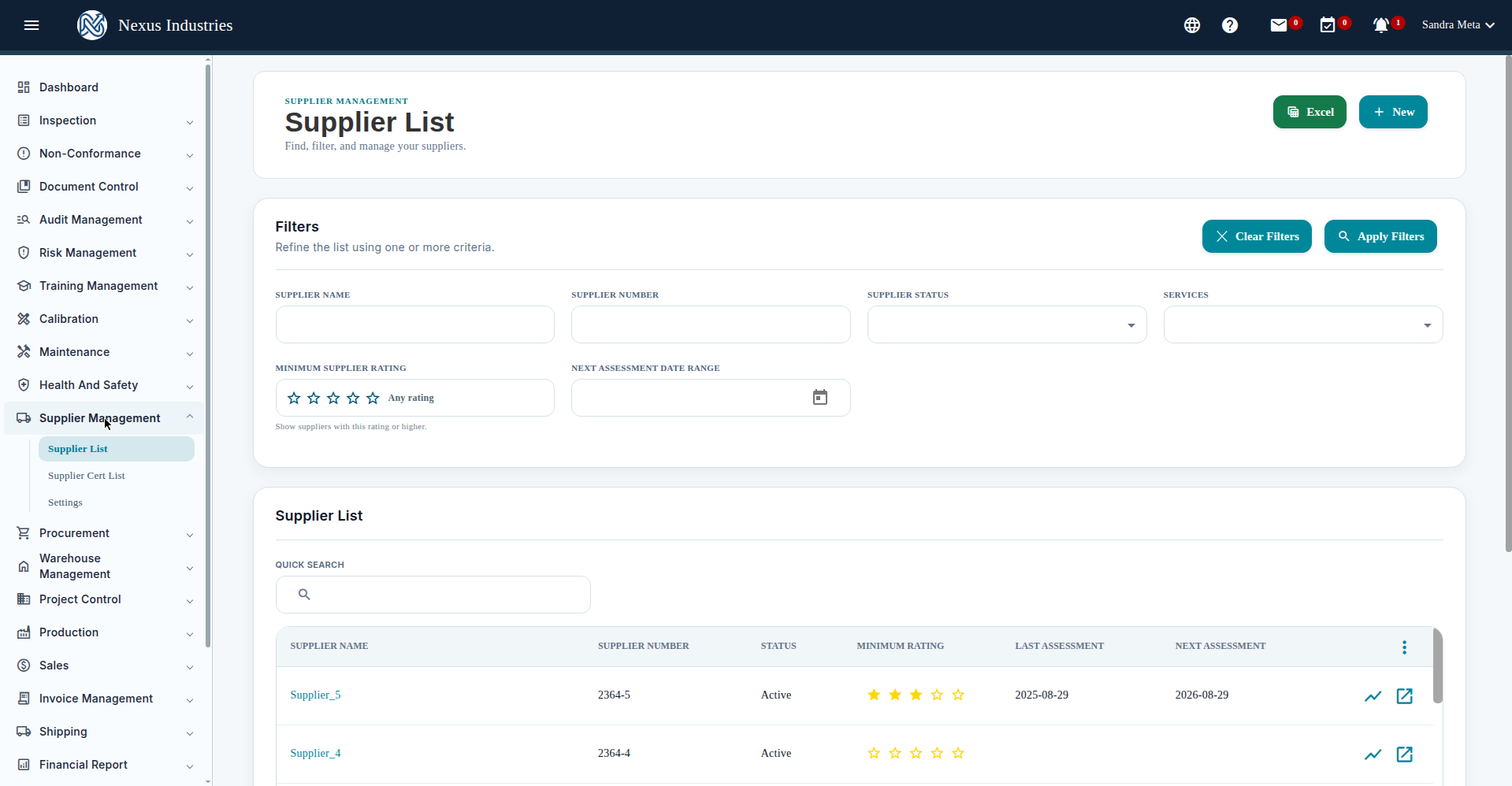Viewport: 1512px width, 786px height.
Task: Click Clear Filters
Action: (x=1257, y=236)
